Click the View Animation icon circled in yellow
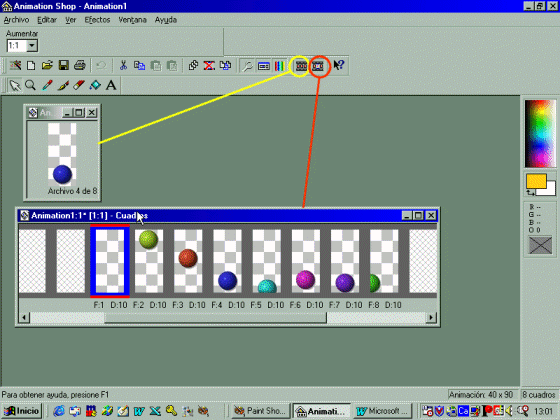Viewport: 560px width, 420px height. pos(301,66)
